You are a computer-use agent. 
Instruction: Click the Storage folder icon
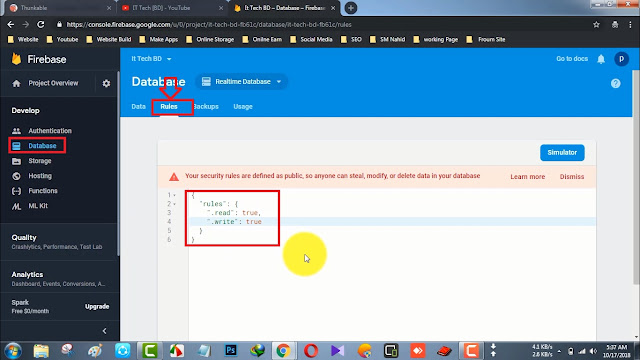16,161
